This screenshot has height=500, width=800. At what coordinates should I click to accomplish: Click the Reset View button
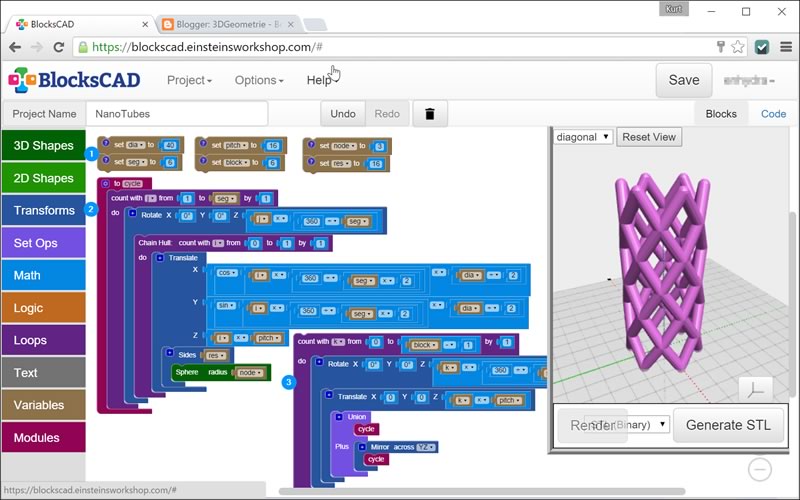(649, 137)
